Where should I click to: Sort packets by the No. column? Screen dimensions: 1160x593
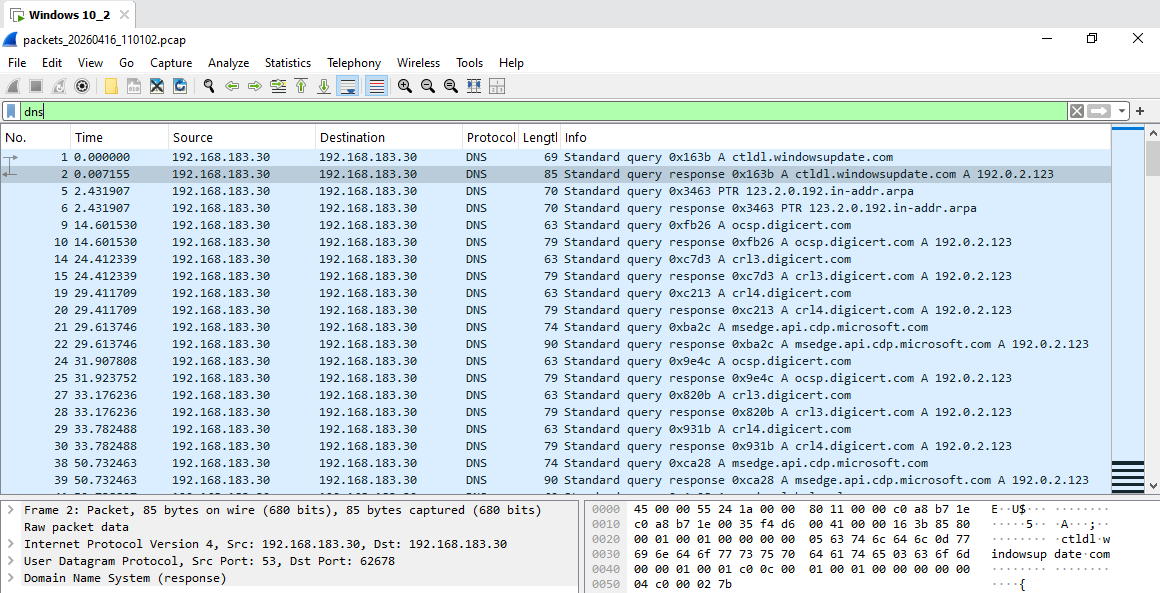pyautogui.click(x=36, y=138)
